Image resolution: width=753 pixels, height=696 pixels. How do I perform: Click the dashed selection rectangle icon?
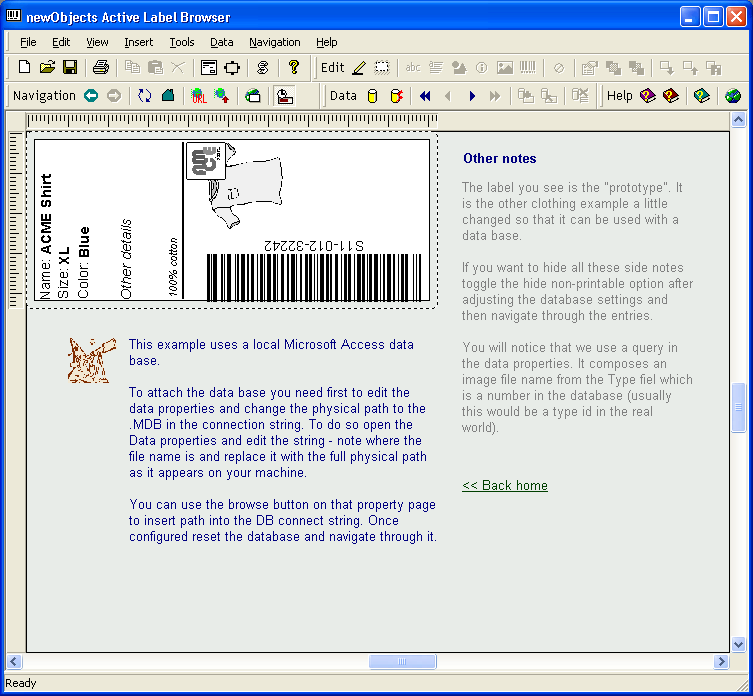pos(382,68)
